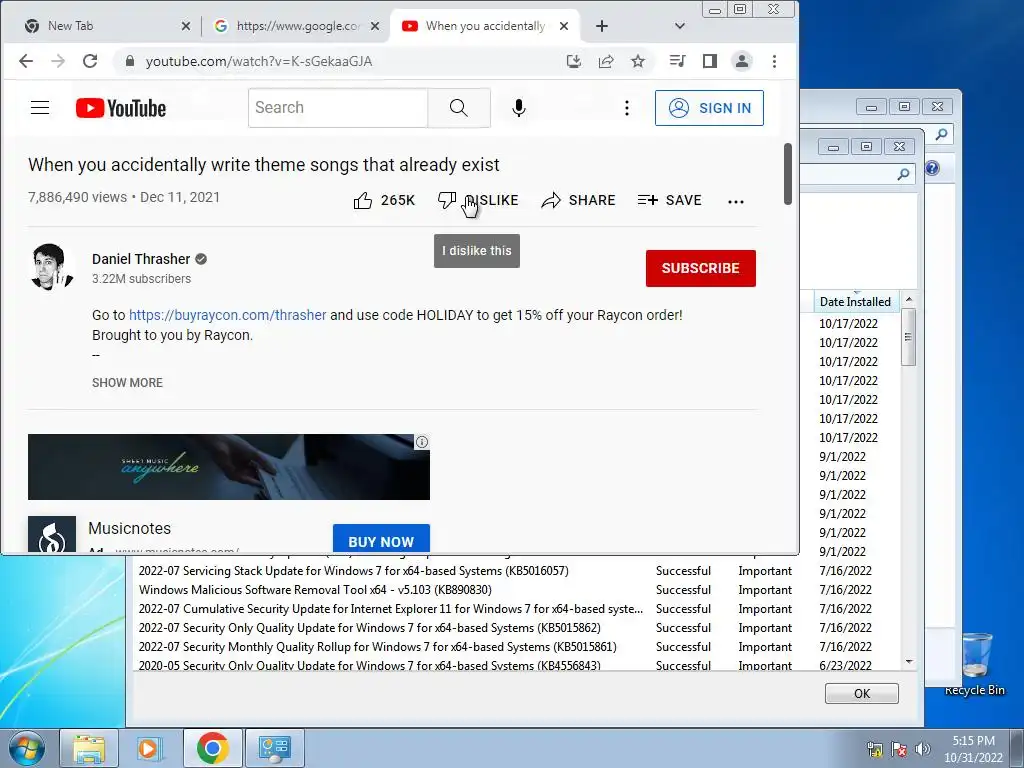Click the Chrome taskbar icon
This screenshot has width=1024, height=768.
coord(212,748)
